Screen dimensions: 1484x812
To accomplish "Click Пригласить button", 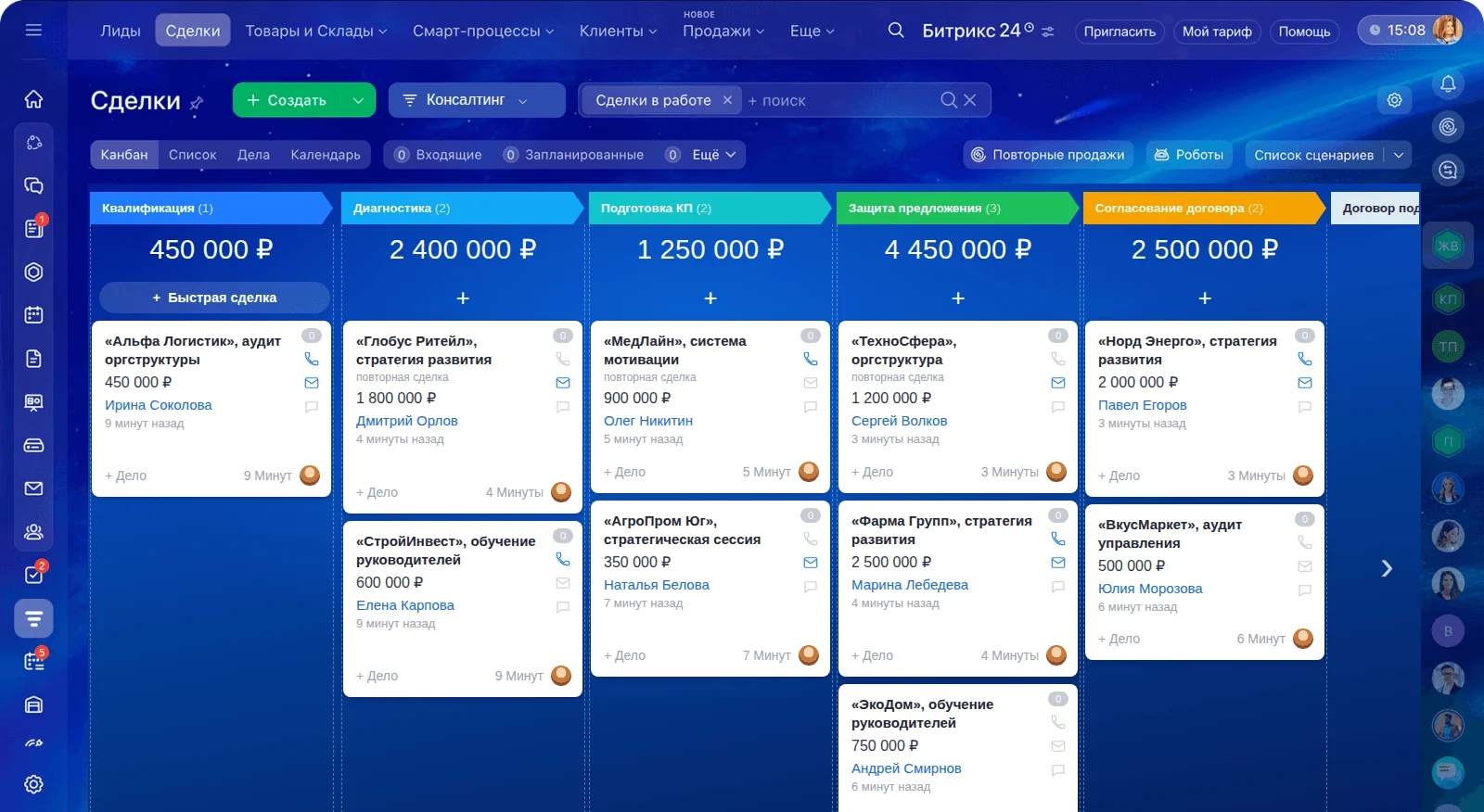I will point(1119,32).
